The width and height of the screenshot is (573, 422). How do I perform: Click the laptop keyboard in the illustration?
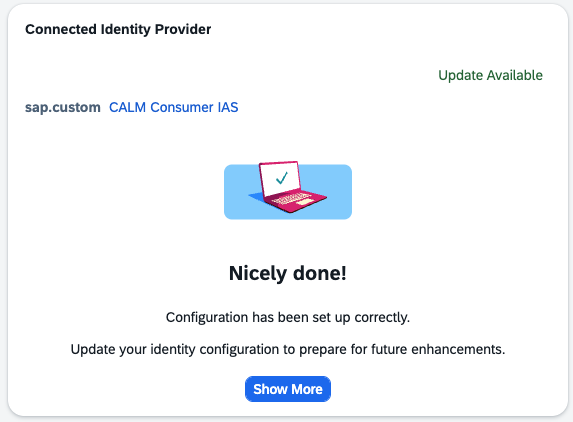pos(291,198)
